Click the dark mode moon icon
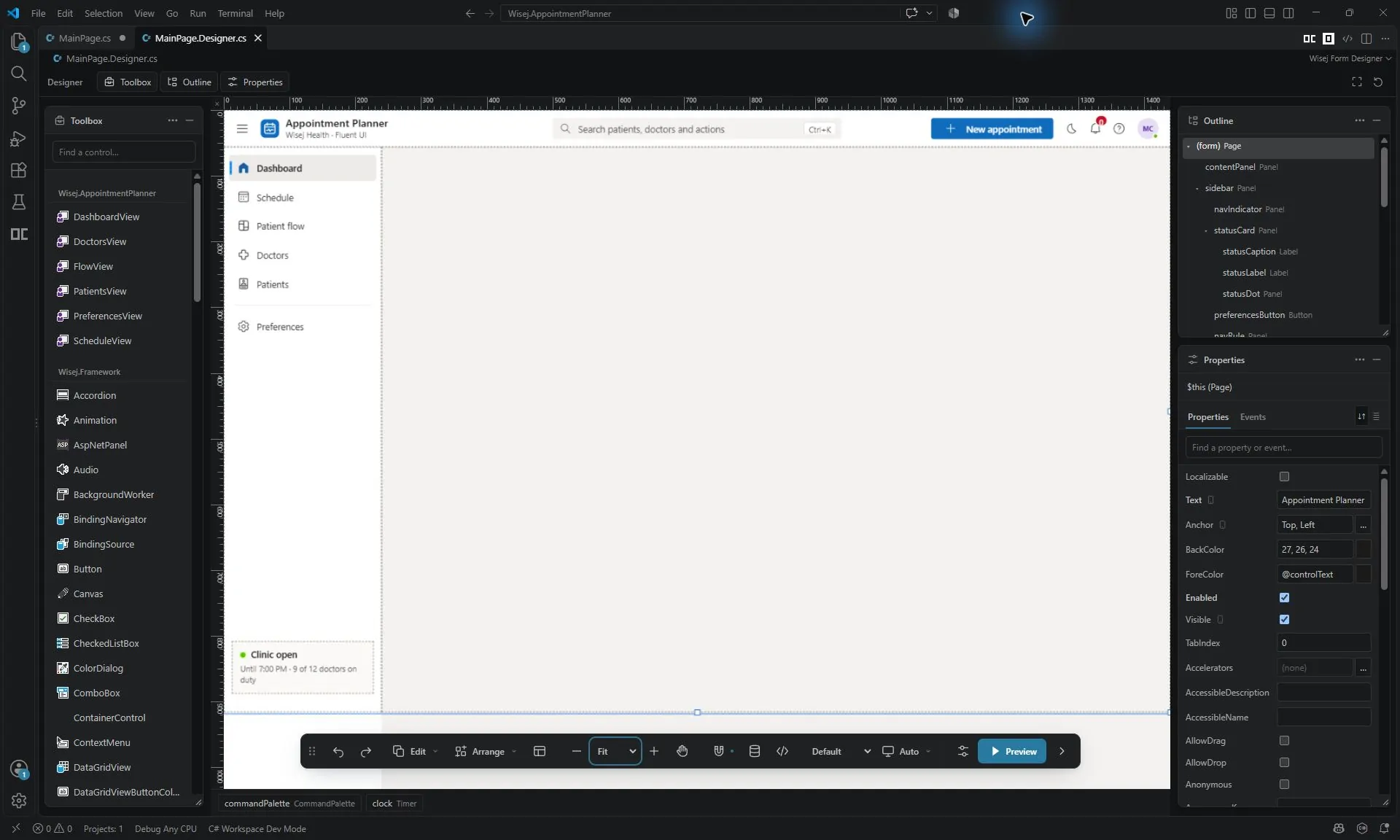Image resolution: width=1400 pixels, height=840 pixels. (1071, 129)
